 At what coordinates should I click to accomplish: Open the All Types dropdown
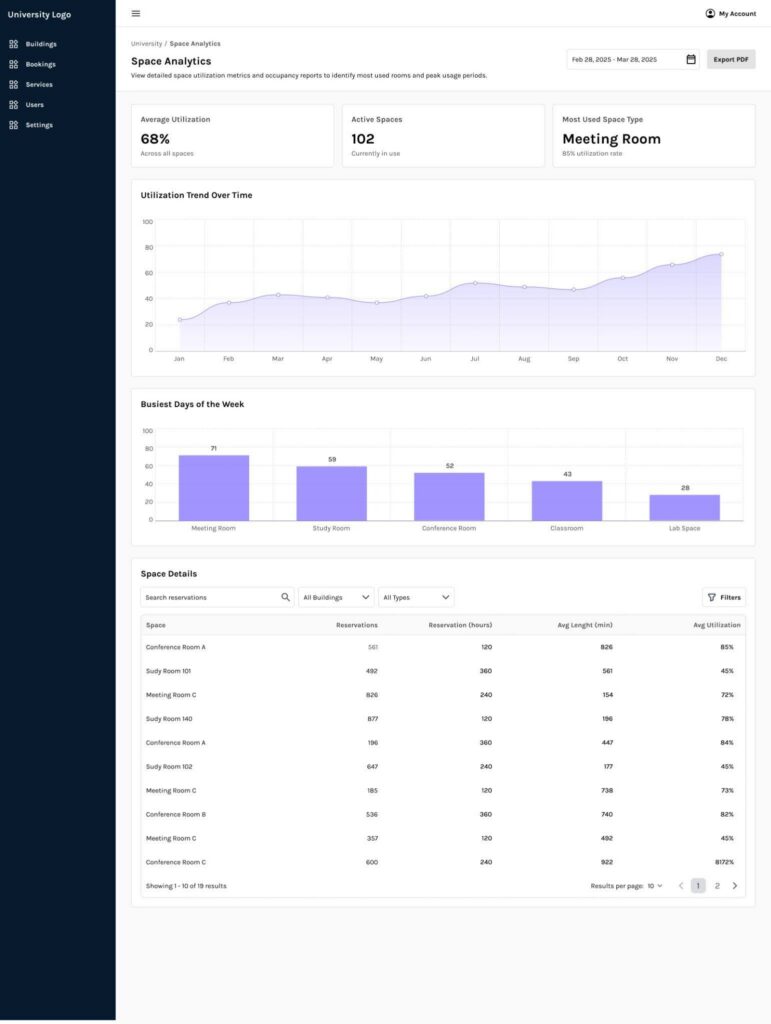(x=416, y=597)
